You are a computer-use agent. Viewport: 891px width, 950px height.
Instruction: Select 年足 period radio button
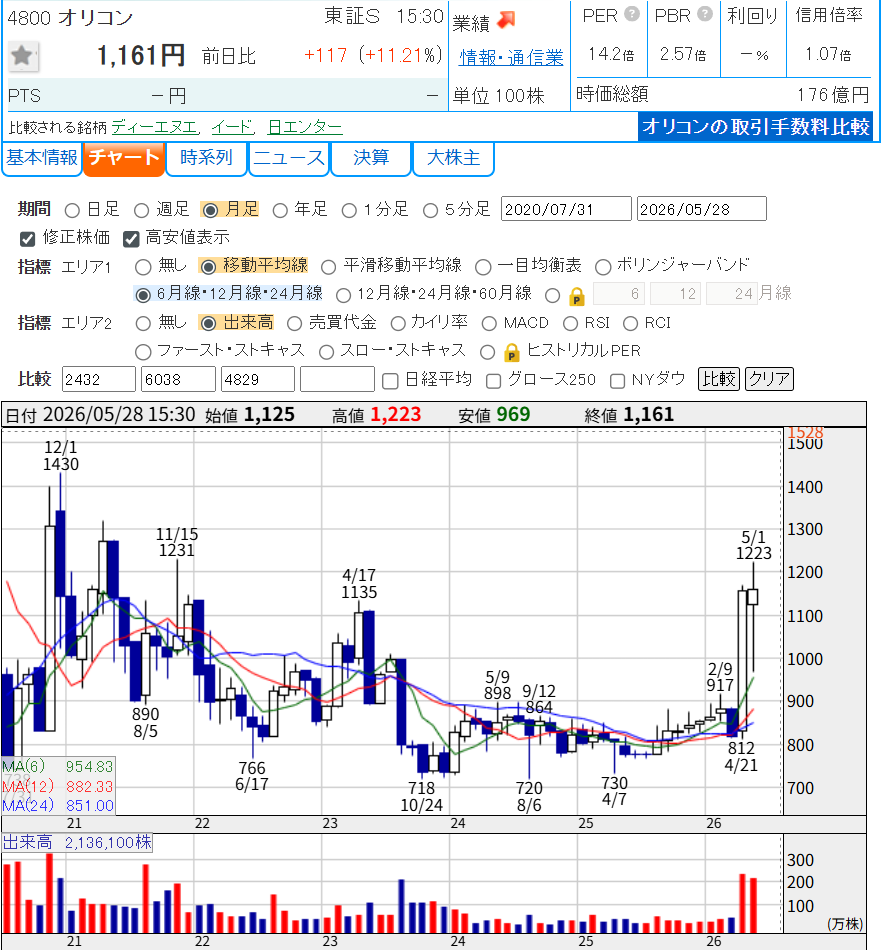280,210
